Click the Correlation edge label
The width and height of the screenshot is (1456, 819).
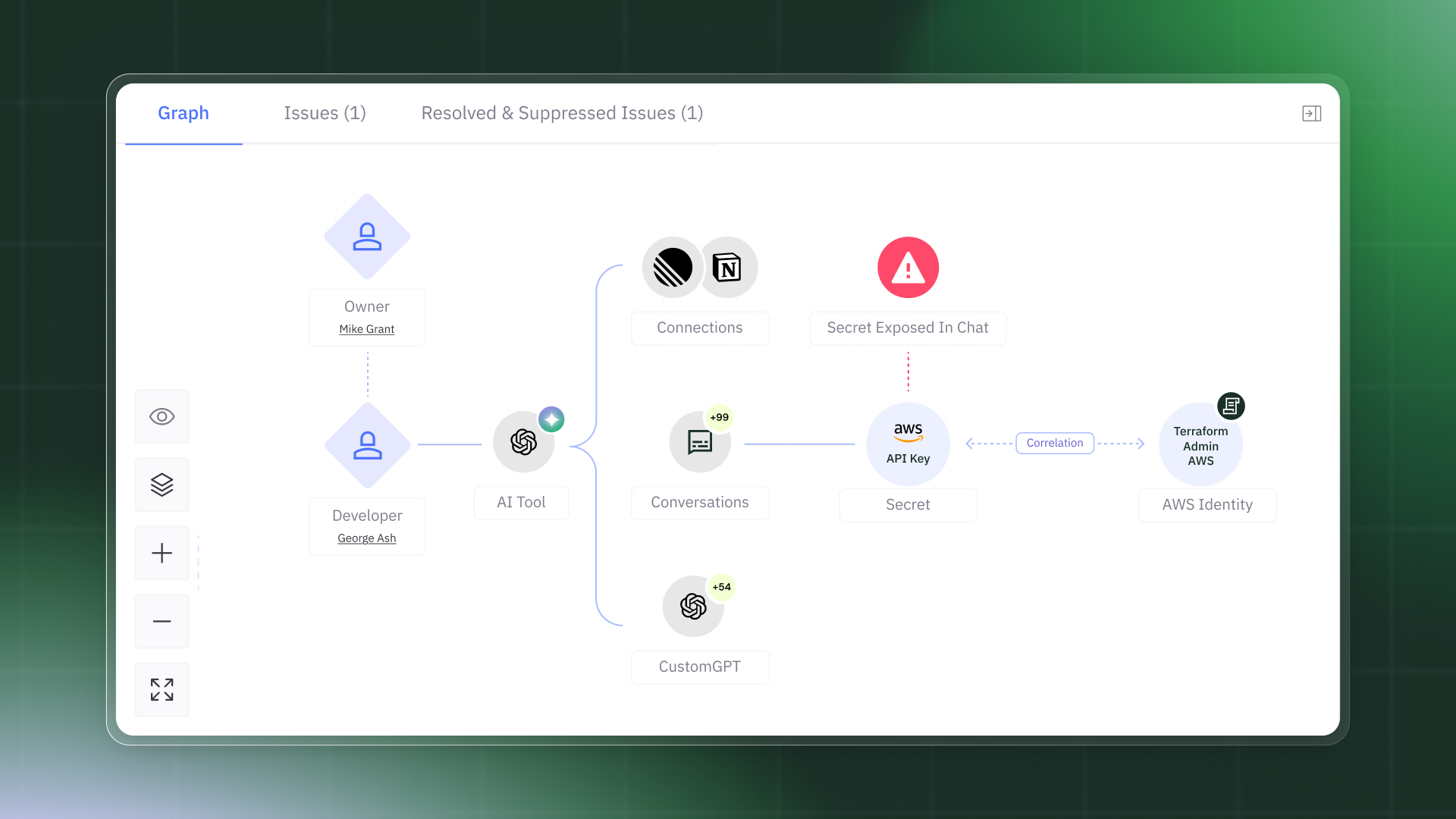point(1054,443)
